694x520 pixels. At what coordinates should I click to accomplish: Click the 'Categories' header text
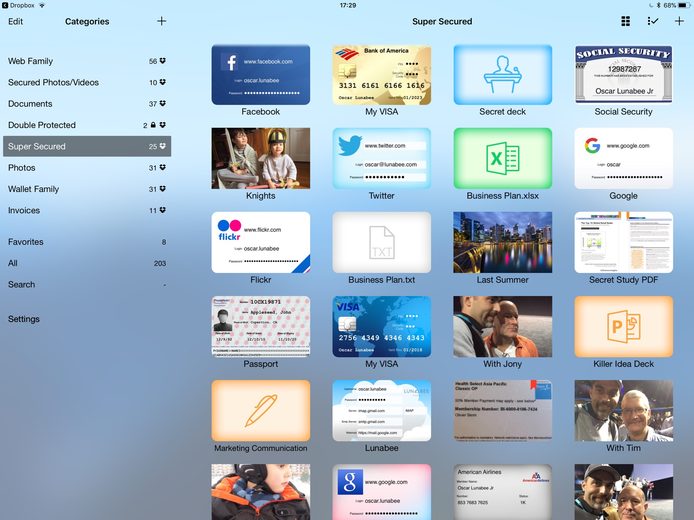click(x=87, y=21)
